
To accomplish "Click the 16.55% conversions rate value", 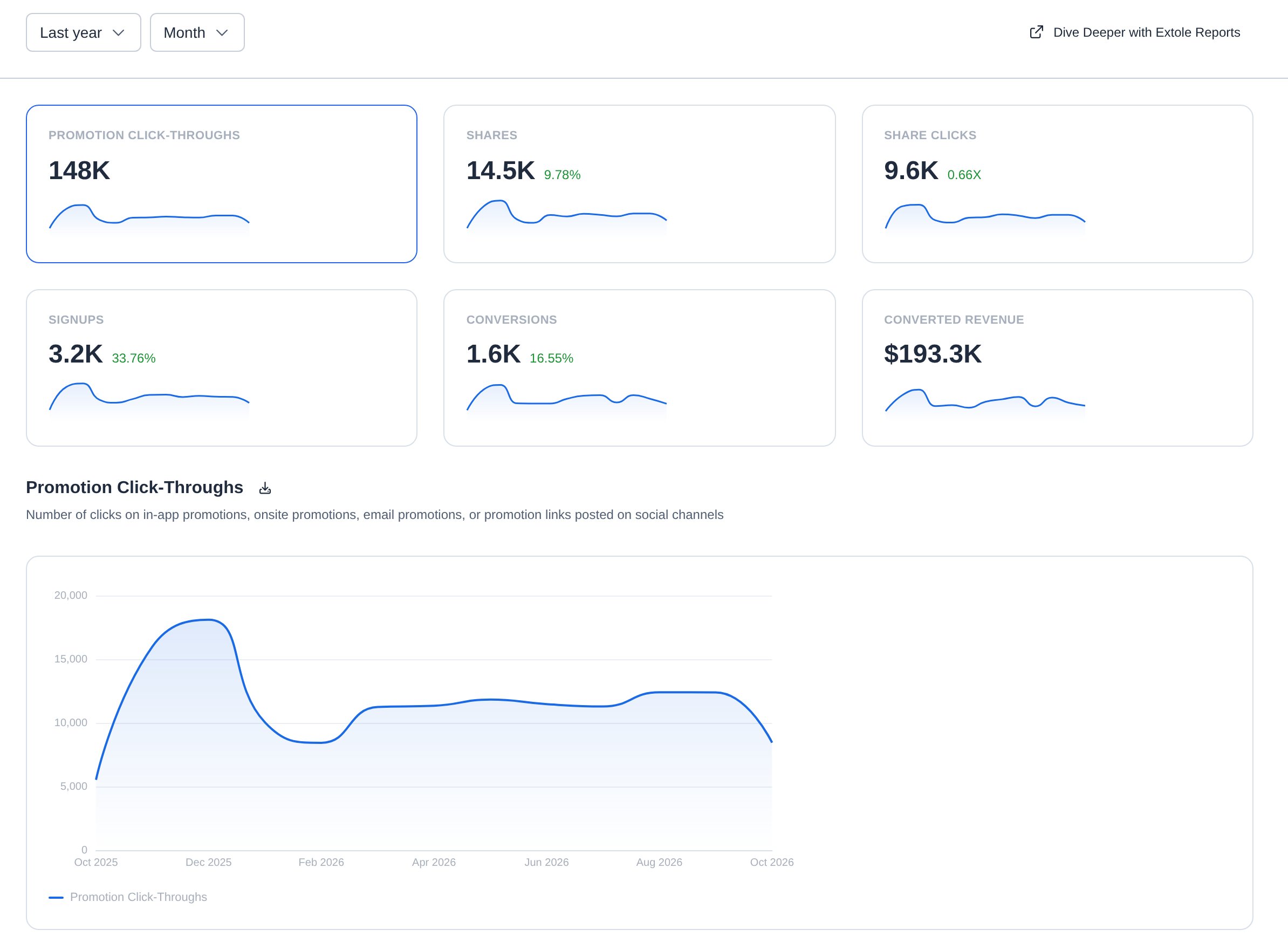I will 551,358.
